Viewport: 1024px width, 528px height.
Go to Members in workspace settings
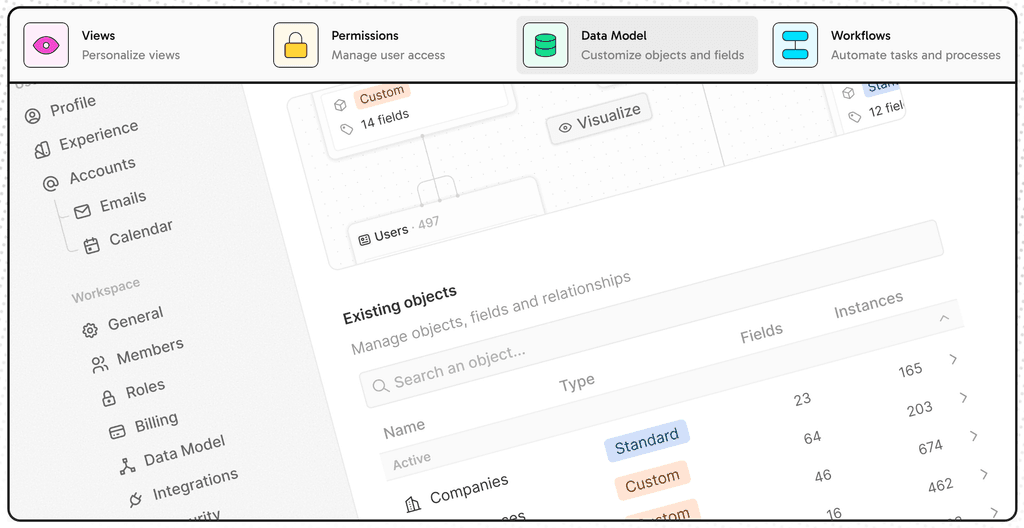point(138,356)
